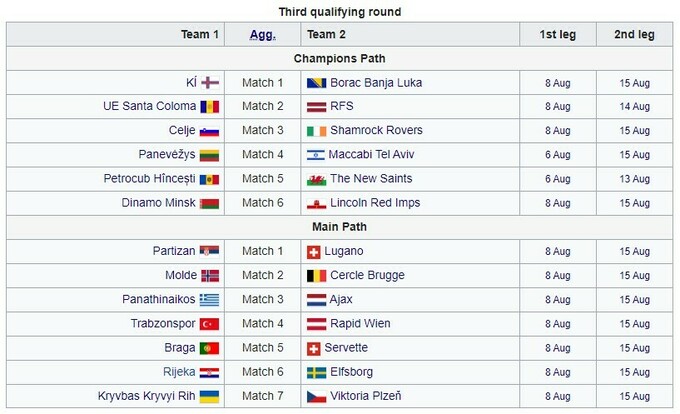Click the Portugal flag next to Braga
This screenshot has height=414, width=680.
click(209, 347)
